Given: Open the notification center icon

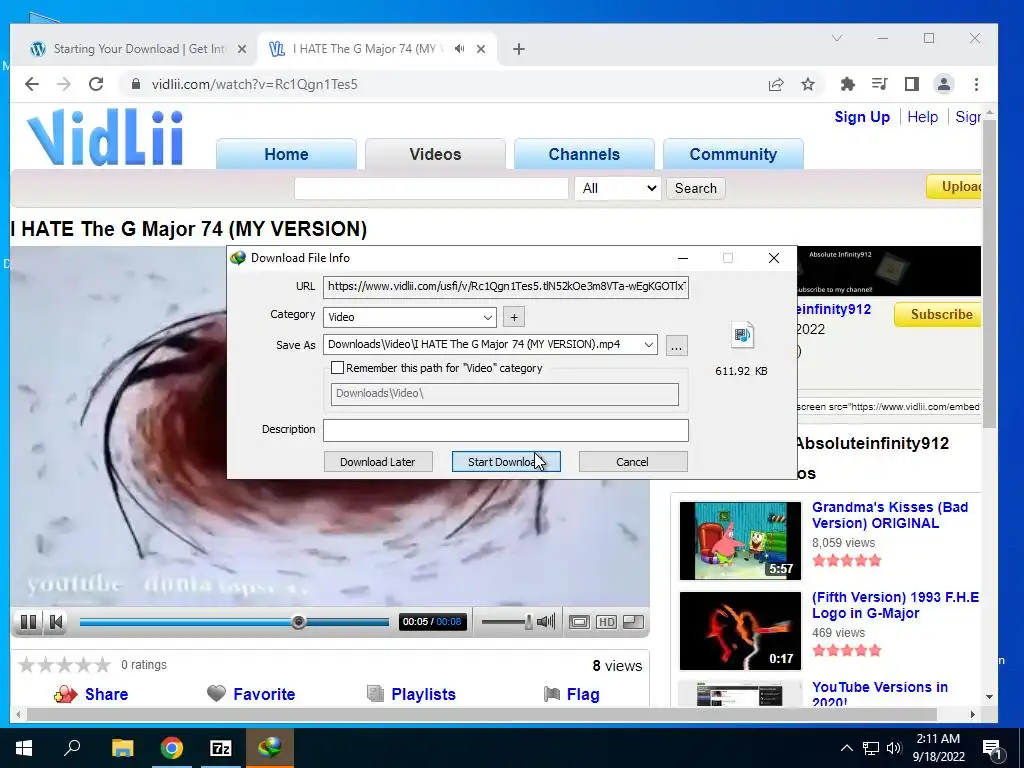Looking at the screenshot, I should point(991,749).
